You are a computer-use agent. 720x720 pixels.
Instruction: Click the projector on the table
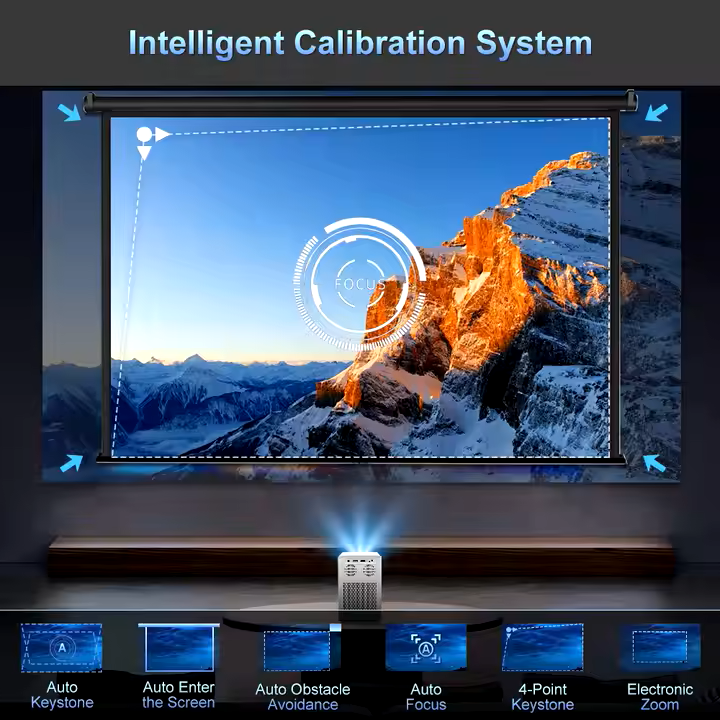(x=360, y=582)
